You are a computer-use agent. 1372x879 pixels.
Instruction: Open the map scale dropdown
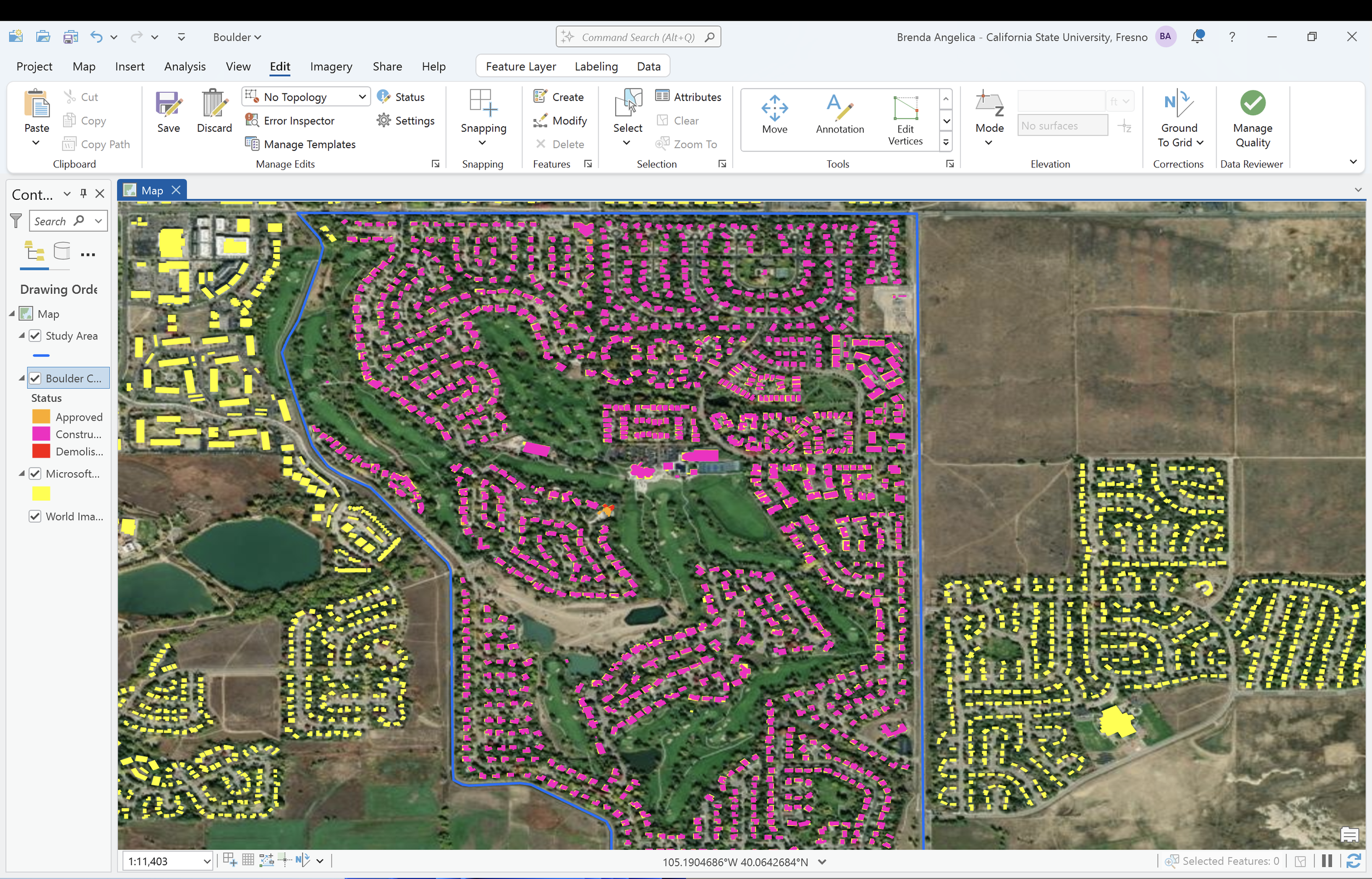point(207,861)
